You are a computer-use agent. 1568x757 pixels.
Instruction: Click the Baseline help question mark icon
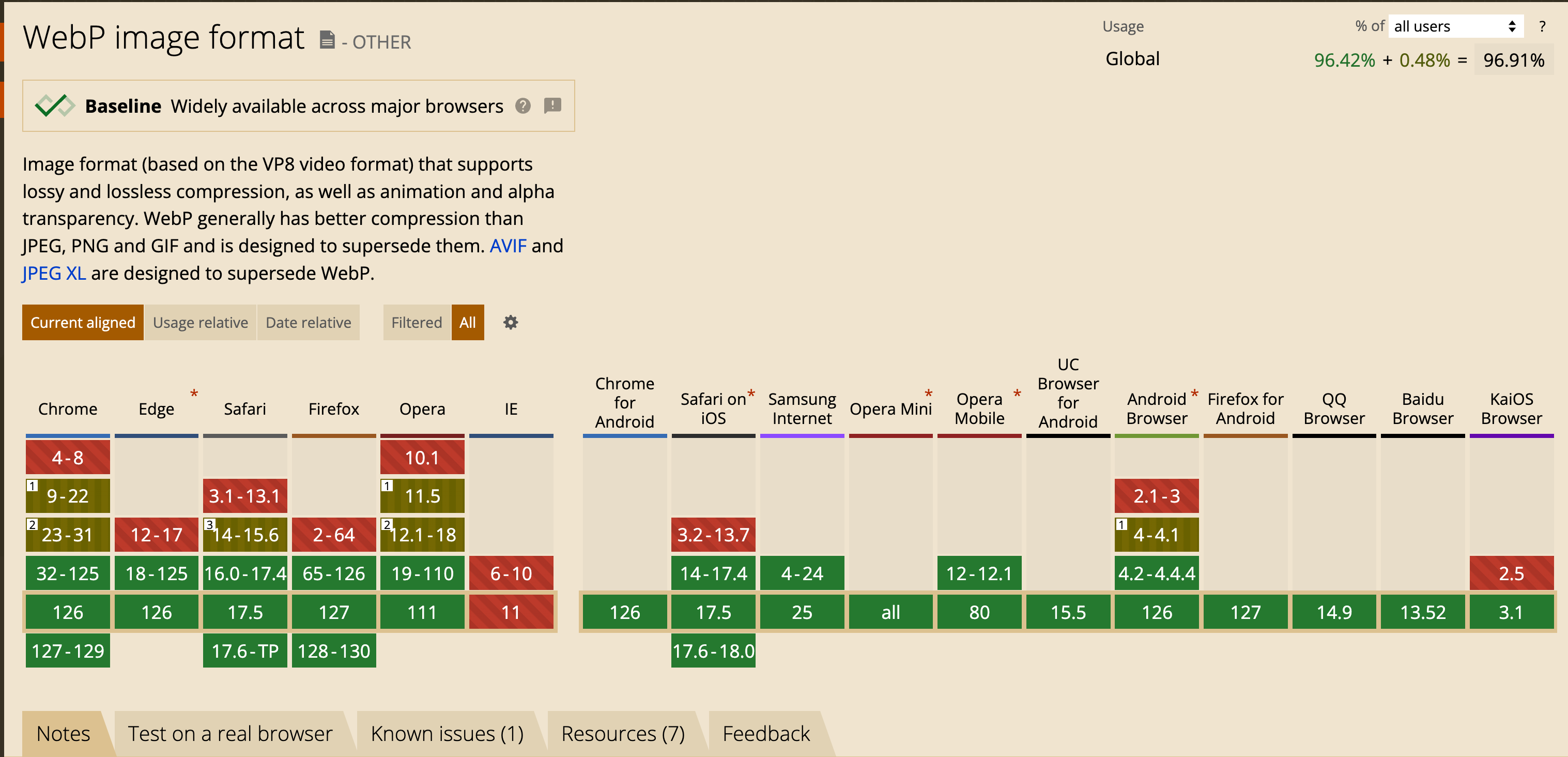[522, 106]
